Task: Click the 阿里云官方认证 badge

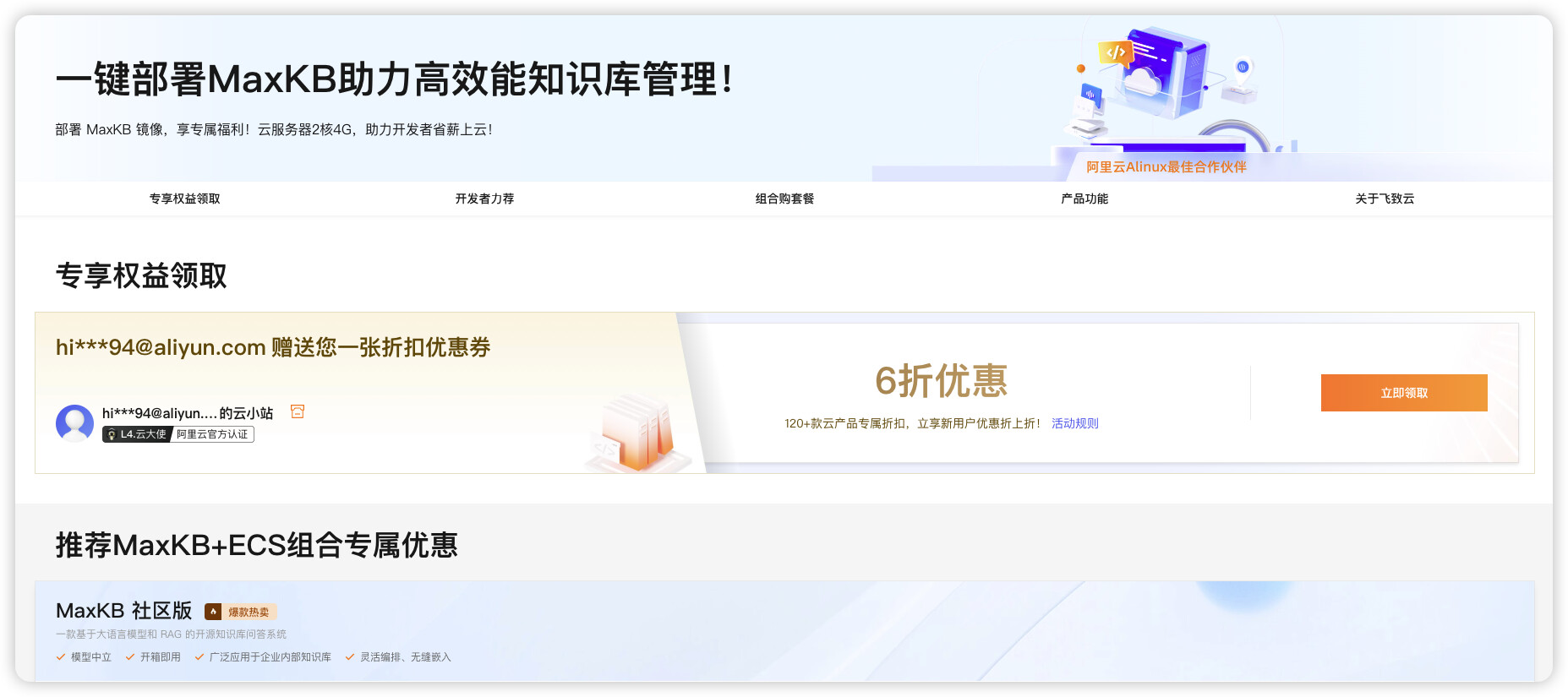Action: 212,434
